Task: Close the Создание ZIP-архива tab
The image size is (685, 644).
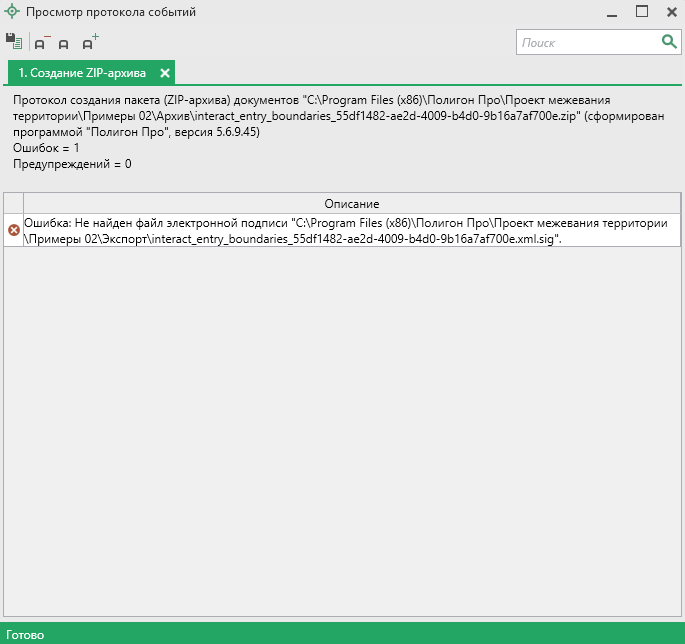Action: pos(165,73)
